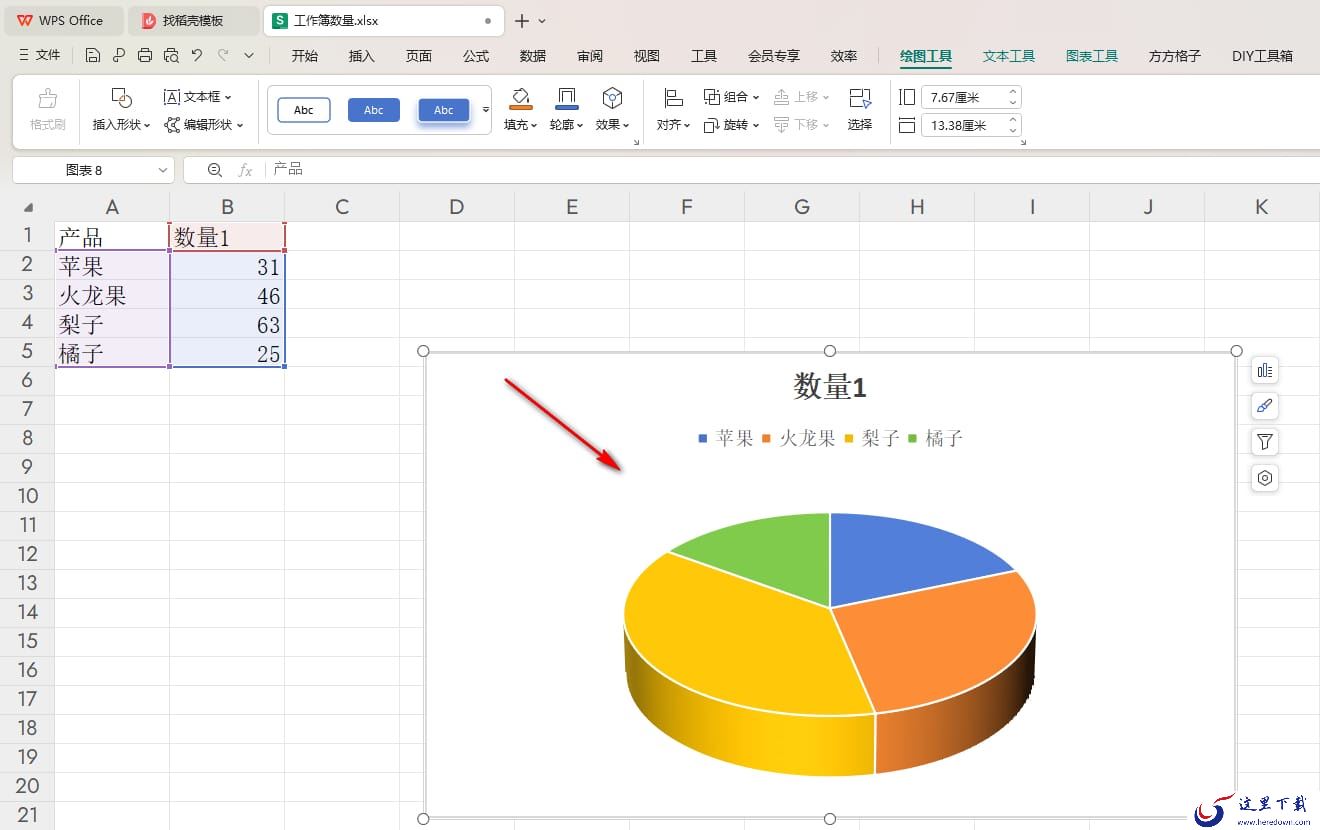1320x830 pixels.
Task: Click the Fill paint bucket icon
Action: coord(520,98)
